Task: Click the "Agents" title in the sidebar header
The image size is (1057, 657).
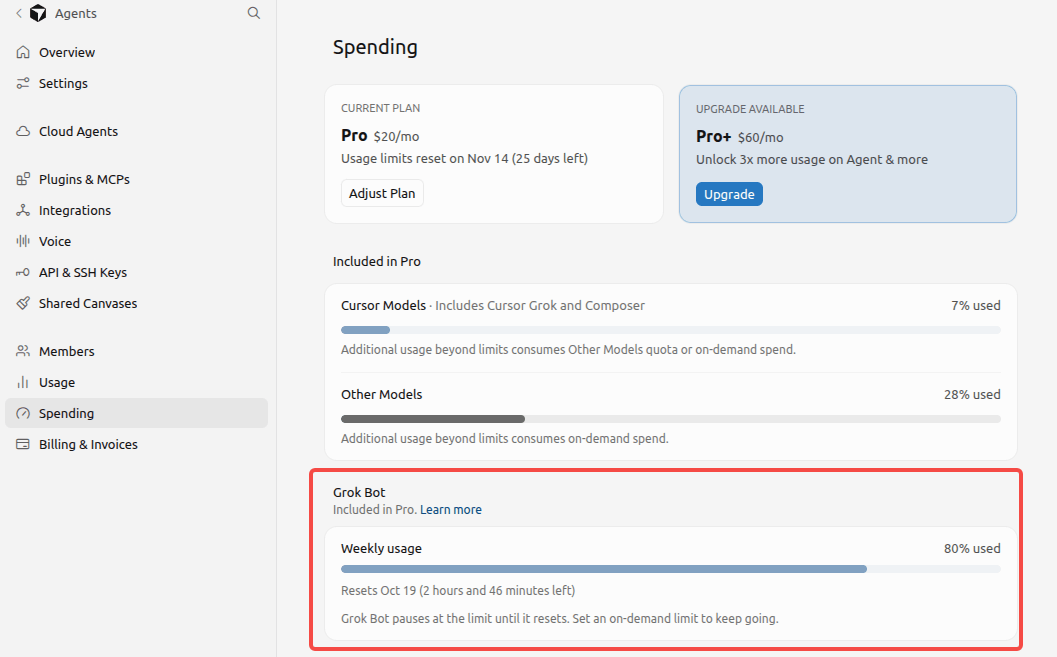Action: (76, 13)
